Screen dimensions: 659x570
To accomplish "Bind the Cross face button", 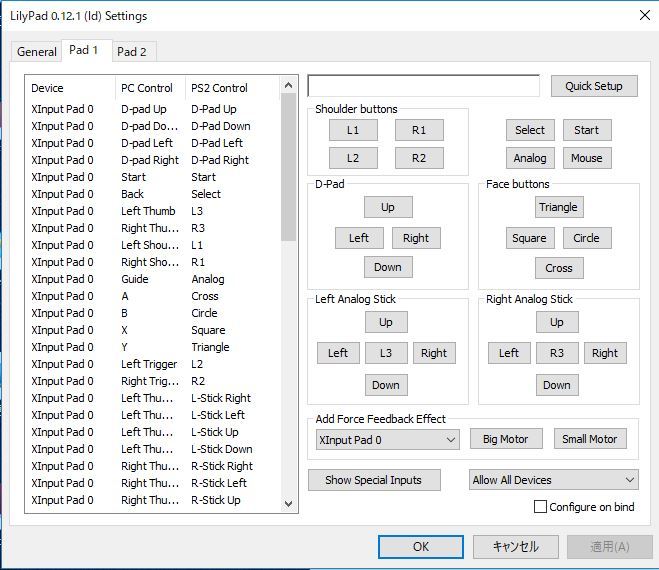I will click(558, 268).
